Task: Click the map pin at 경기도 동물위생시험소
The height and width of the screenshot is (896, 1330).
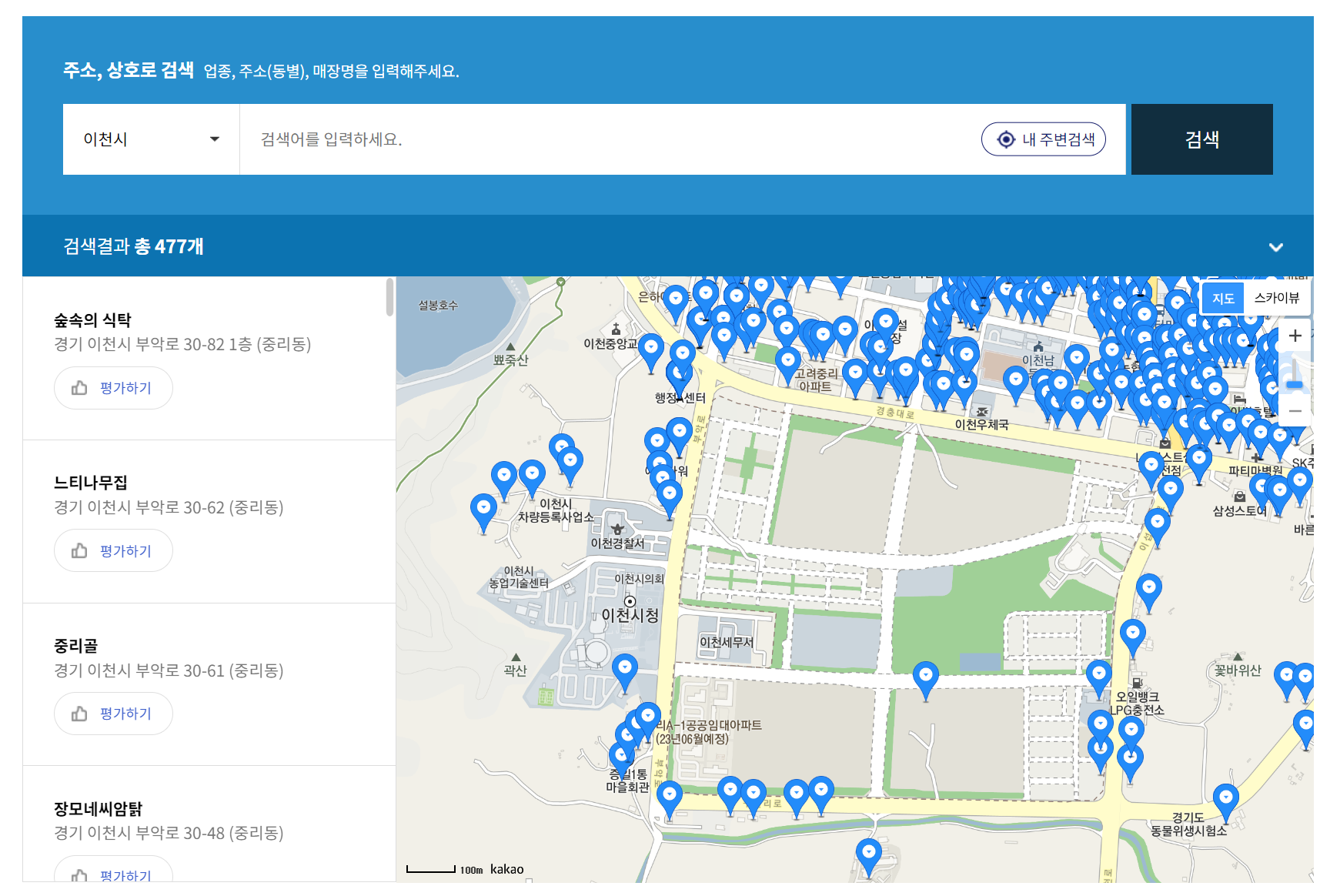Action: click(x=1225, y=801)
